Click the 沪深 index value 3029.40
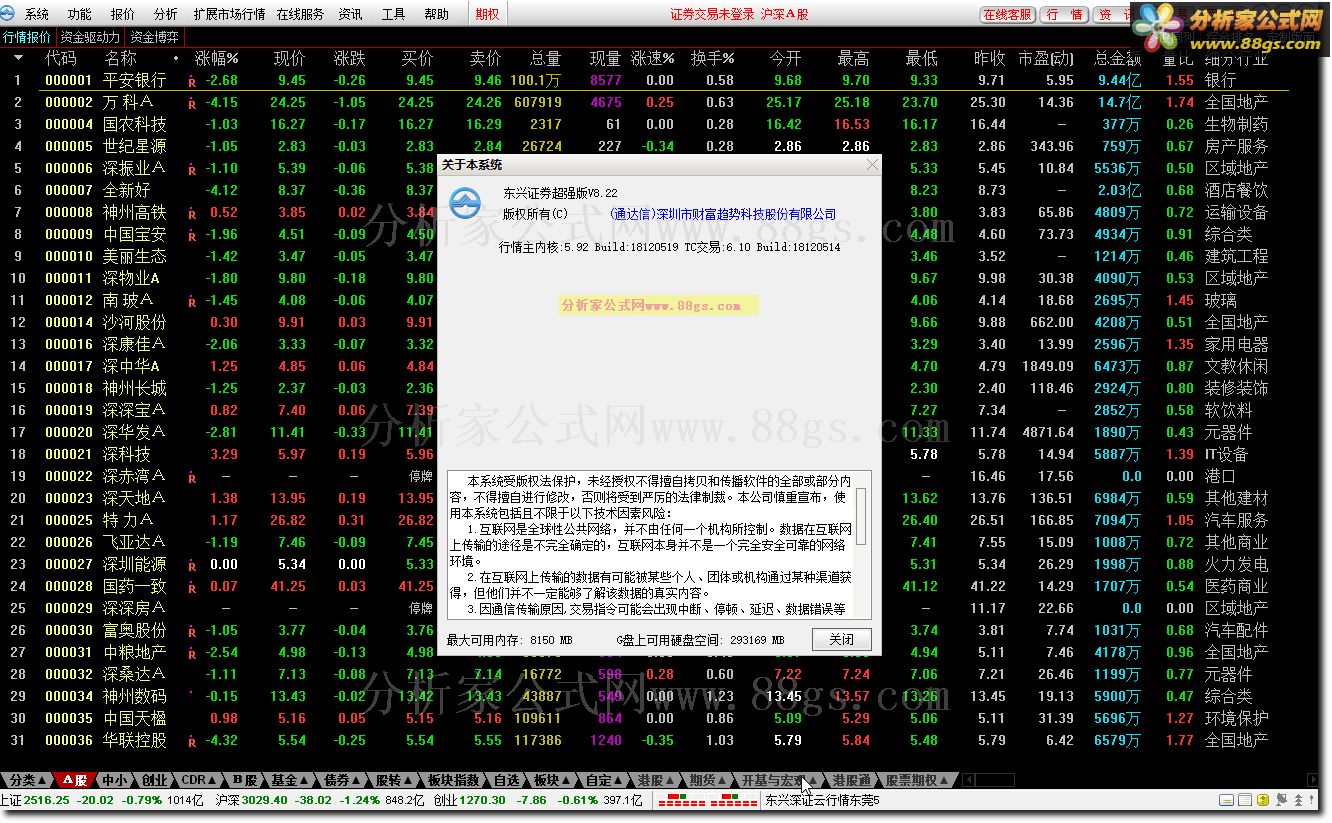Viewport: 1332px width, 823px height. 265,800
